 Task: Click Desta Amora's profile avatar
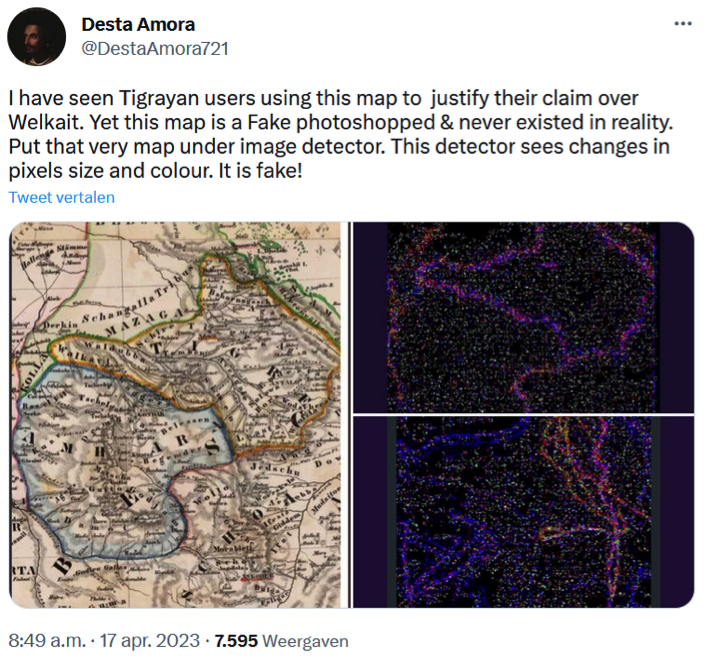pyautogui.click(x=37, y=36)
